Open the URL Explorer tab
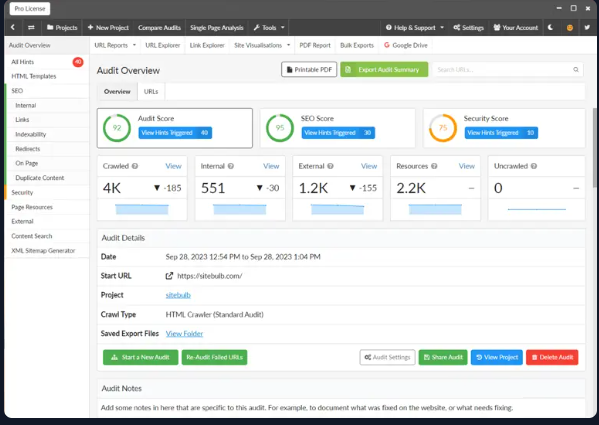 tap(163, 45)
